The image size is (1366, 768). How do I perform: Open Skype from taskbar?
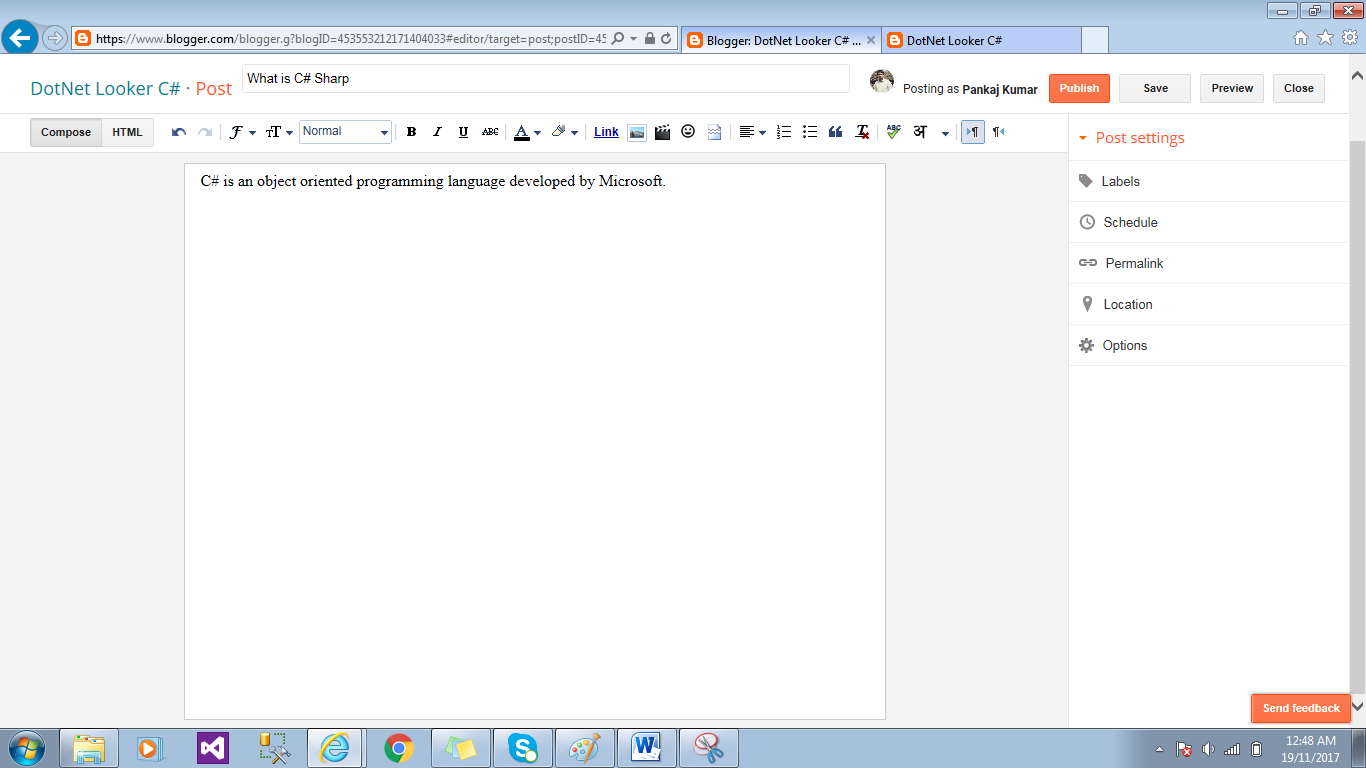522,748
